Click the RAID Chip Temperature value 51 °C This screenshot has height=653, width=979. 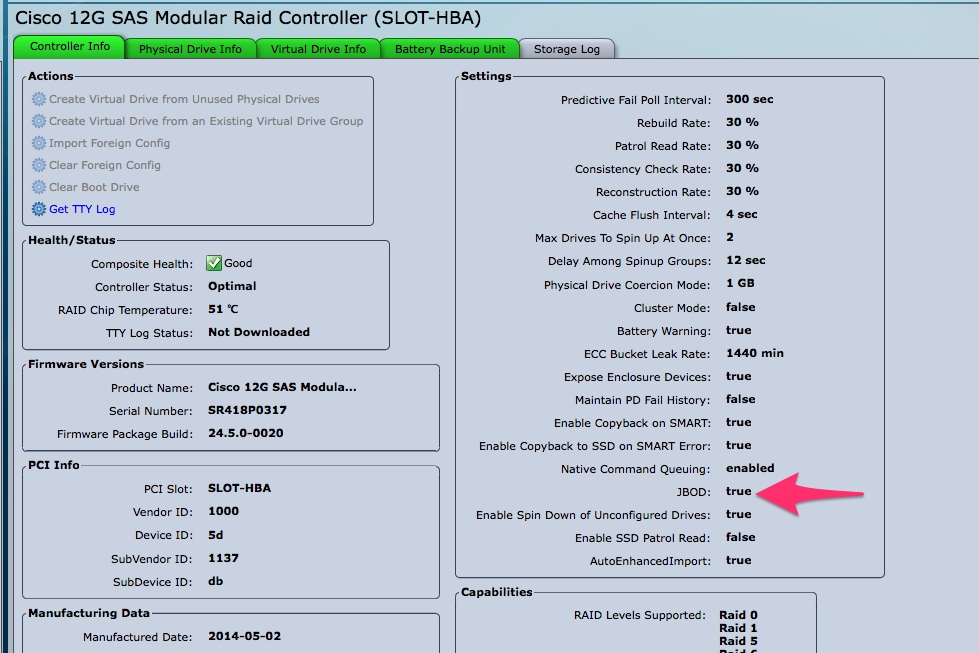[223, 309]
